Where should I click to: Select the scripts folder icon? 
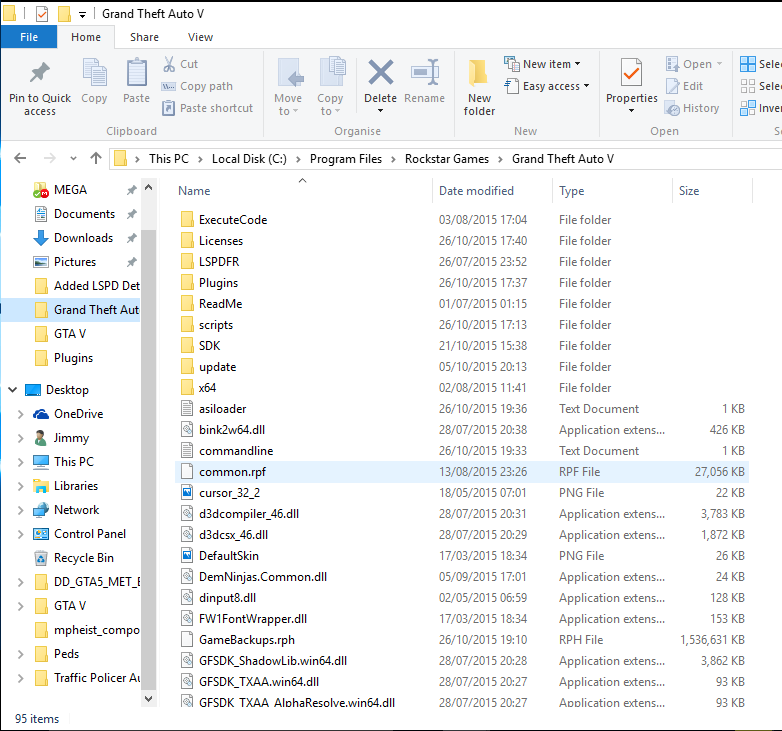click(x=187, y=325)
